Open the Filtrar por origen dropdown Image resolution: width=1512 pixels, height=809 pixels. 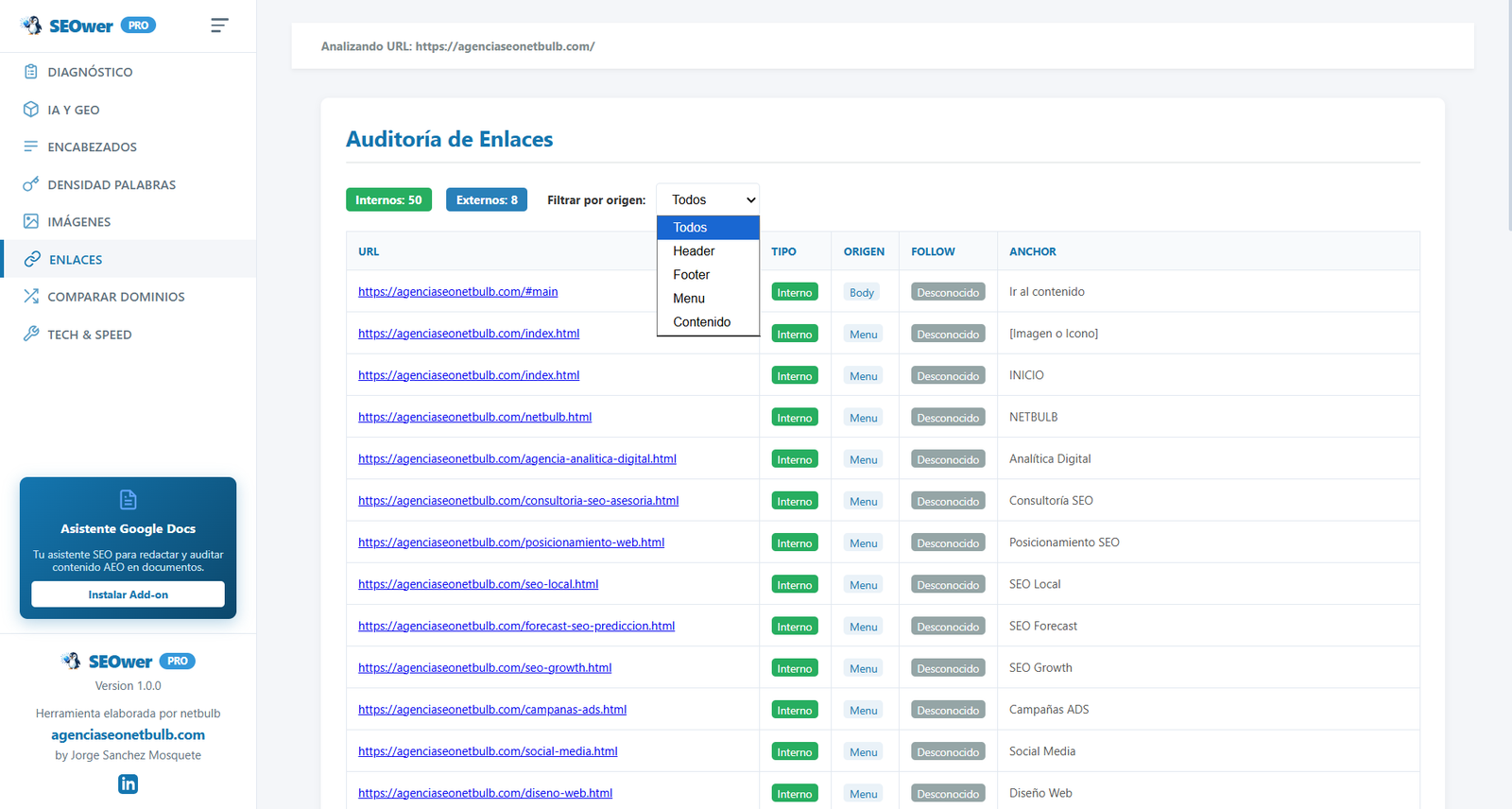point(708,199)
